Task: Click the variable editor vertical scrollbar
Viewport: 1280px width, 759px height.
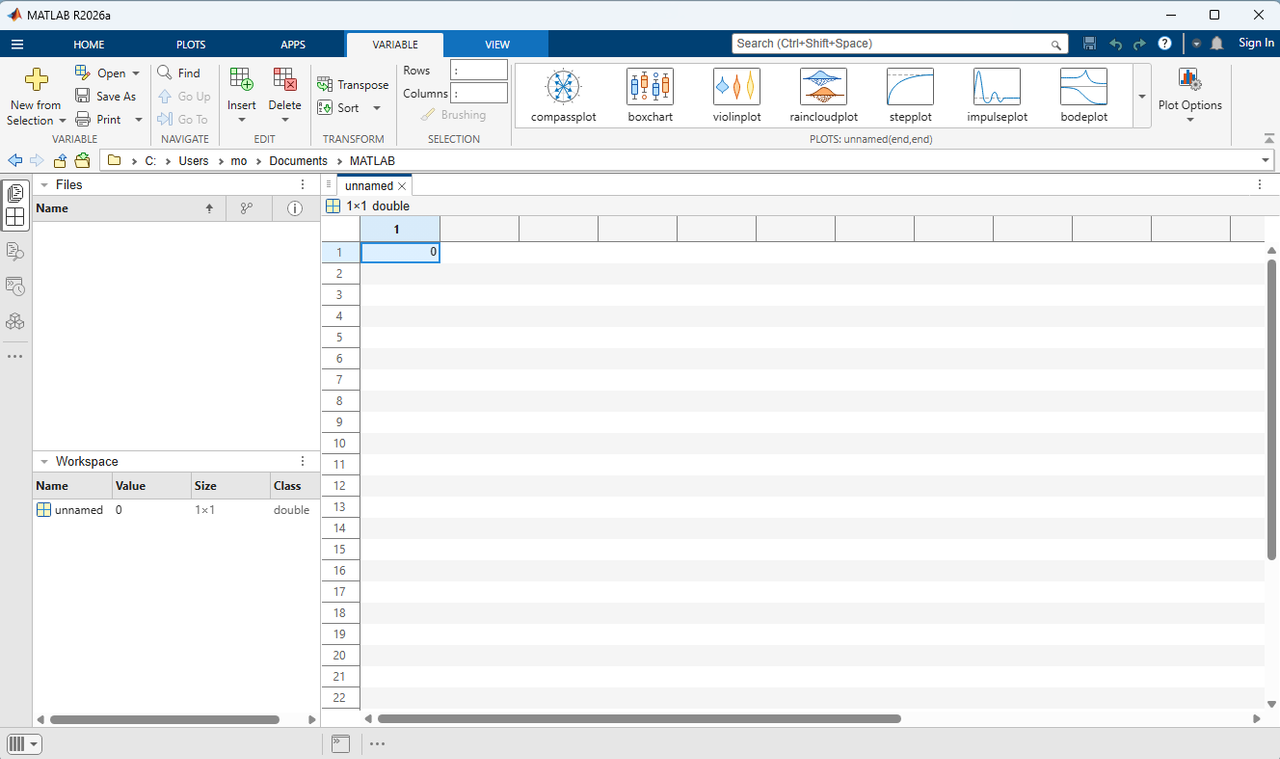Action: point(1271,409)
